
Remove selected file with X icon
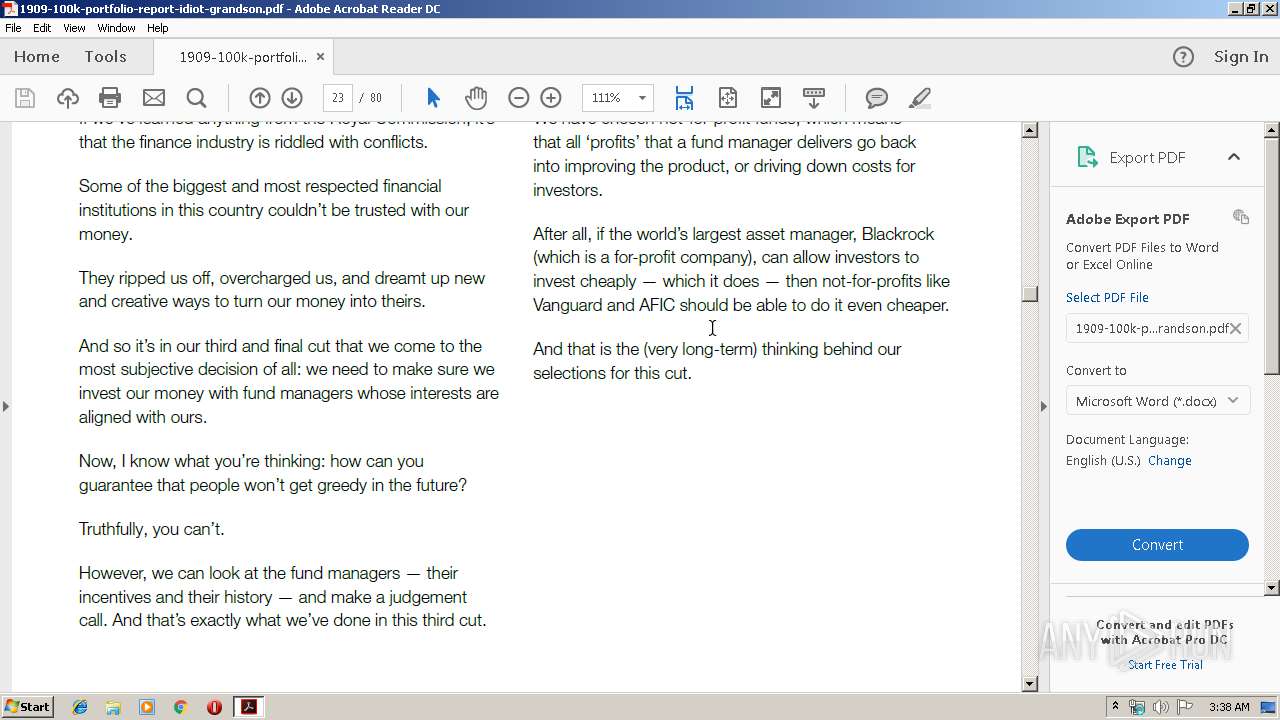1236,328
